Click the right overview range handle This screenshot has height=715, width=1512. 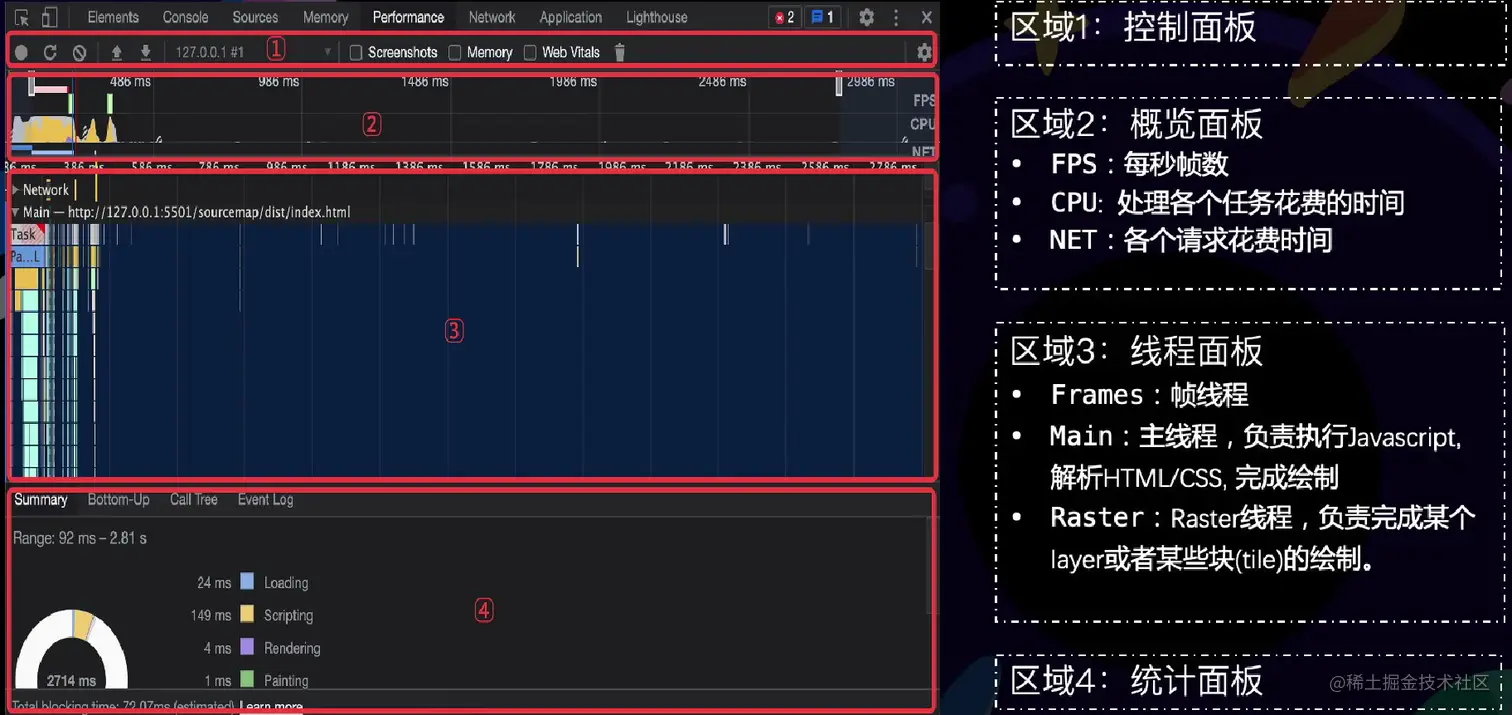click(x=839, y=84)
